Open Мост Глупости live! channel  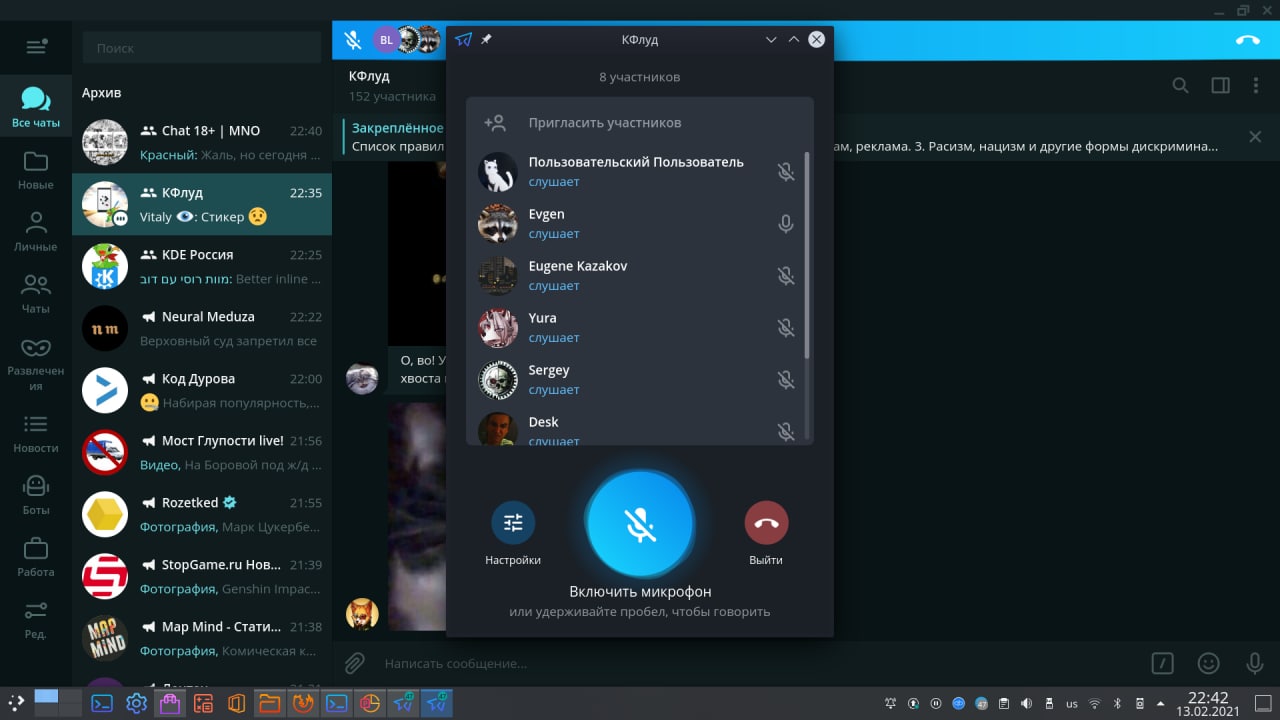(x=202, y=452)
